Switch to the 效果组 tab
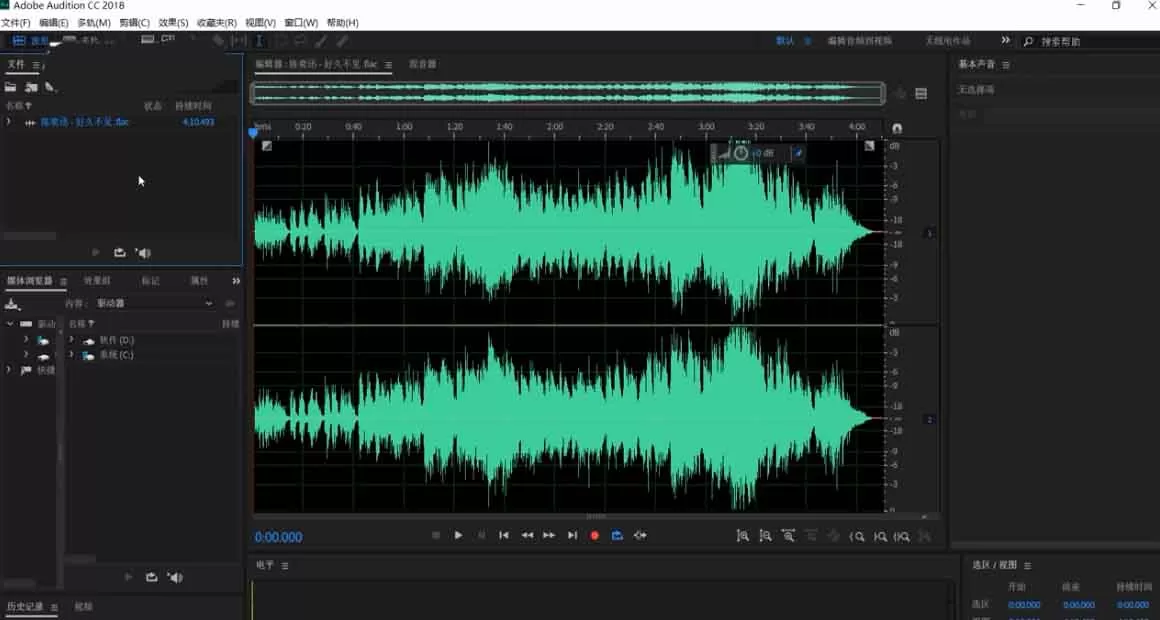This screenshot has height=620, width=1160. 97,281
